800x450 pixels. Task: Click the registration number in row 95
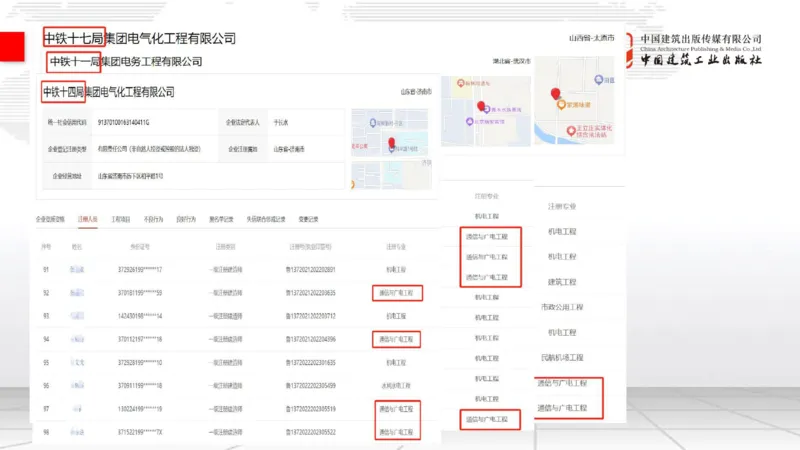pos(311,363)
